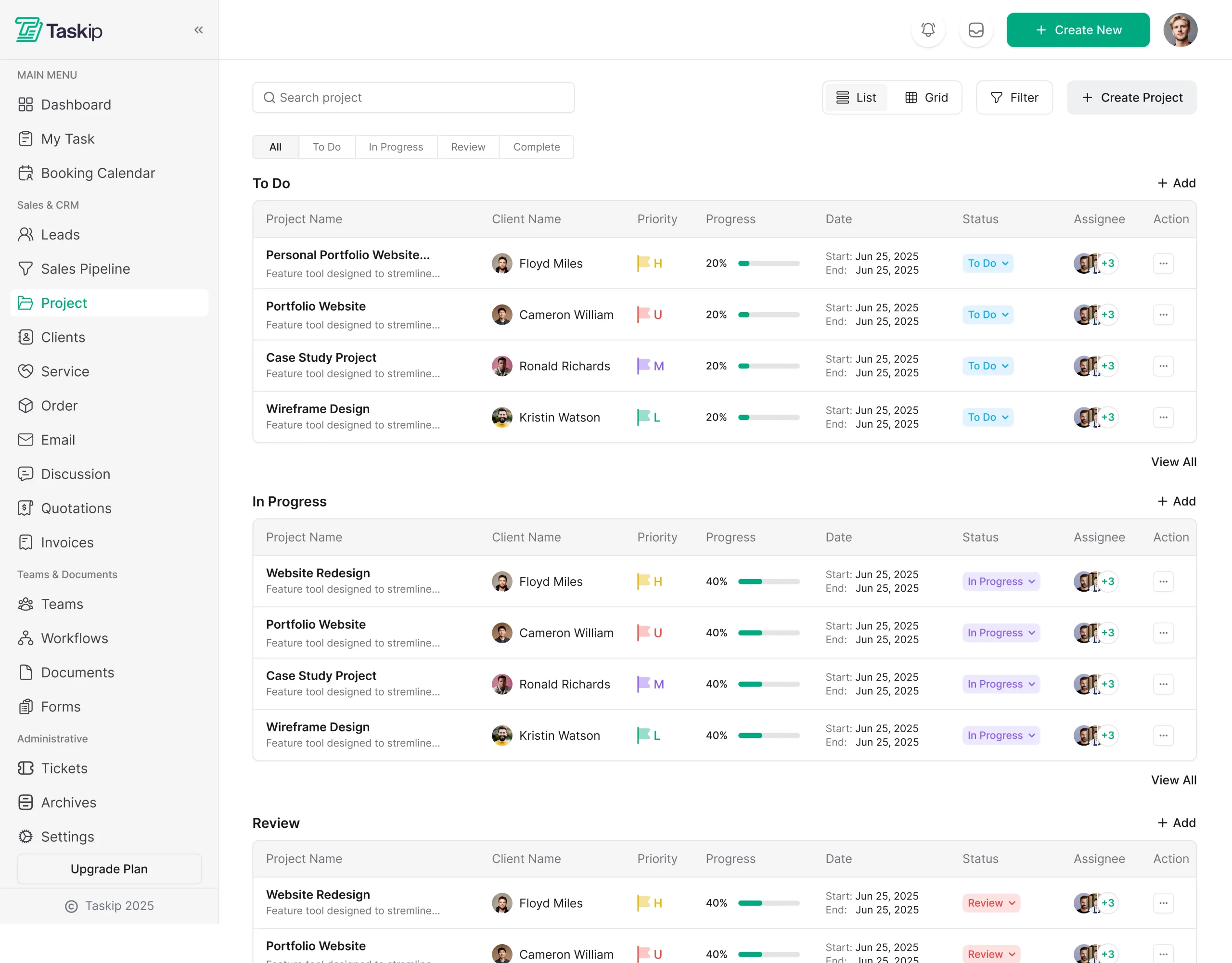Open Review status dropdown for Website Redesign
1232x963 pixels.
pos(991,903)
